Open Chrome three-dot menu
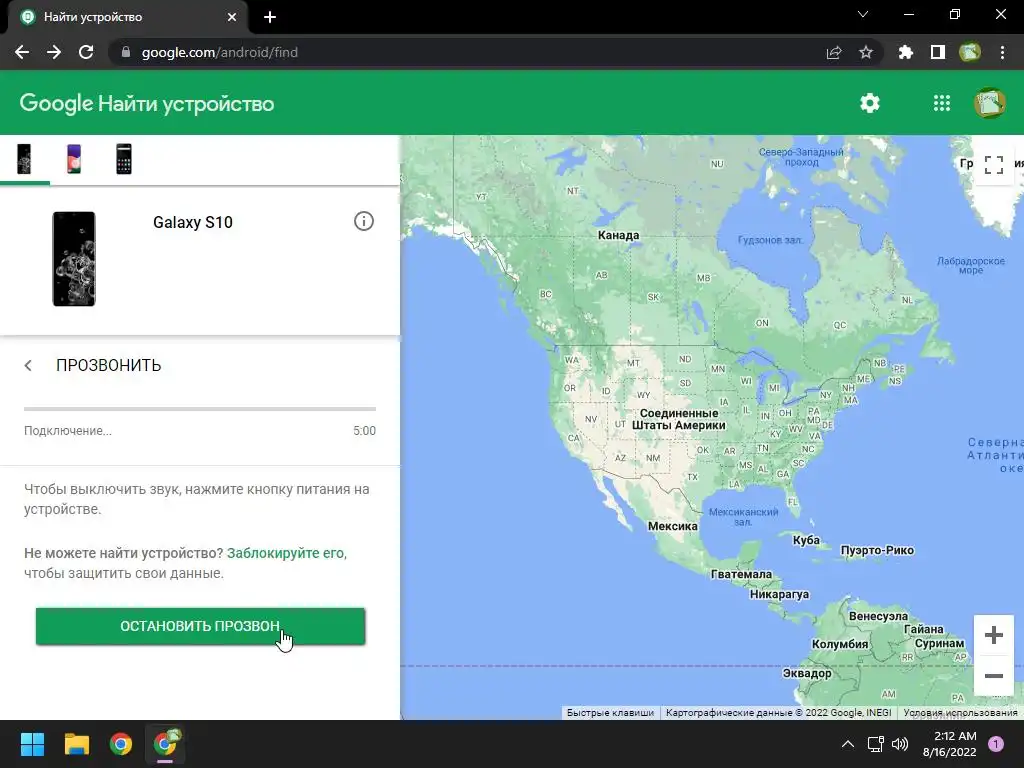Image resolution: width=1024 pixels, height=768 pixels. point(1002,52)
